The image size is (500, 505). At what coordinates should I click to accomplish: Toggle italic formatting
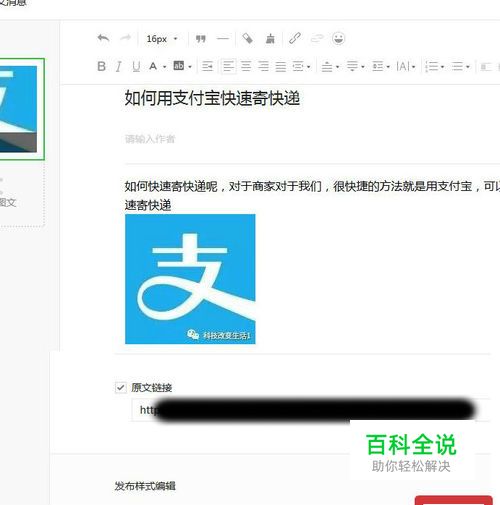click(x=118, y=66)
